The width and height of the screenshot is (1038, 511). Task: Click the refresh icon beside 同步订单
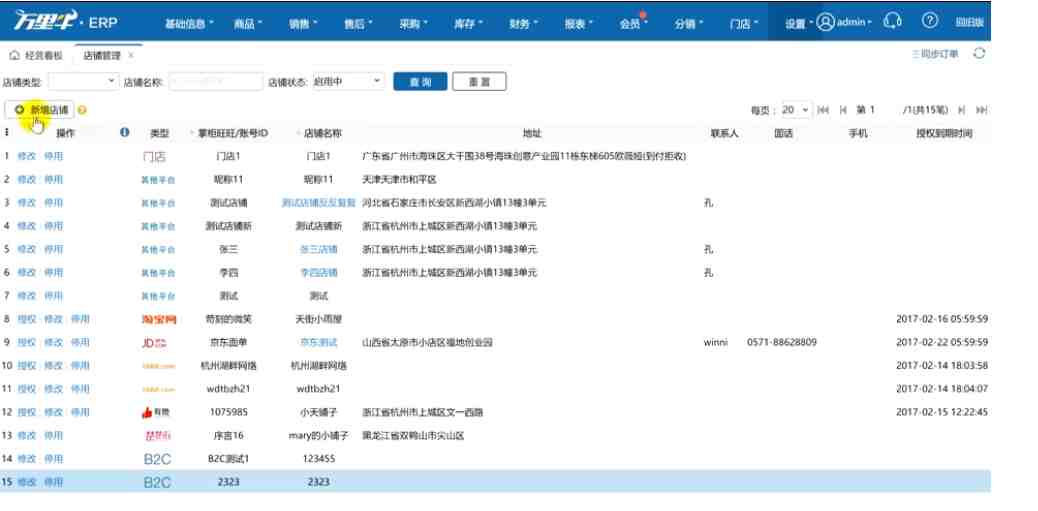point(979,54)
